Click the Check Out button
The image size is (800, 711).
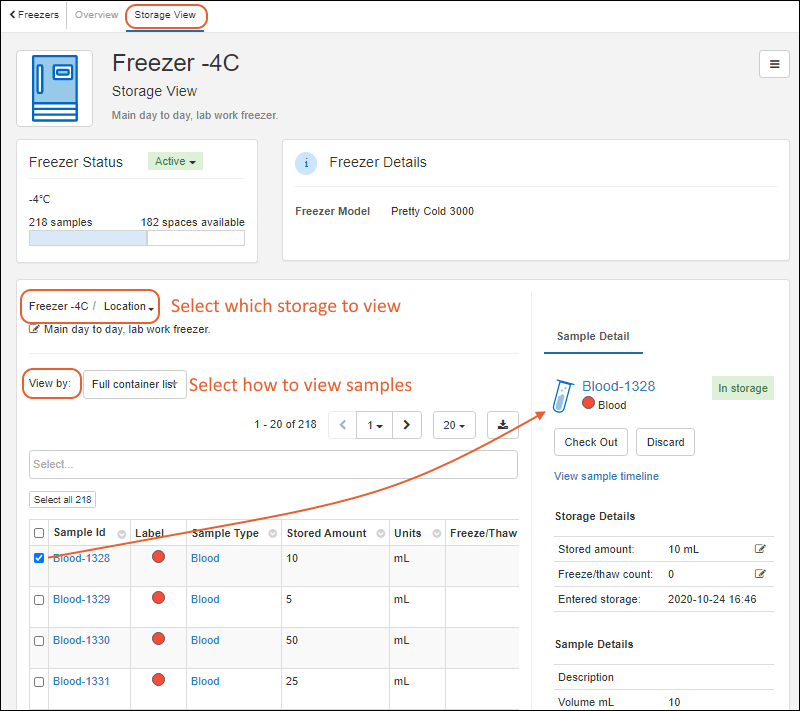591,442
